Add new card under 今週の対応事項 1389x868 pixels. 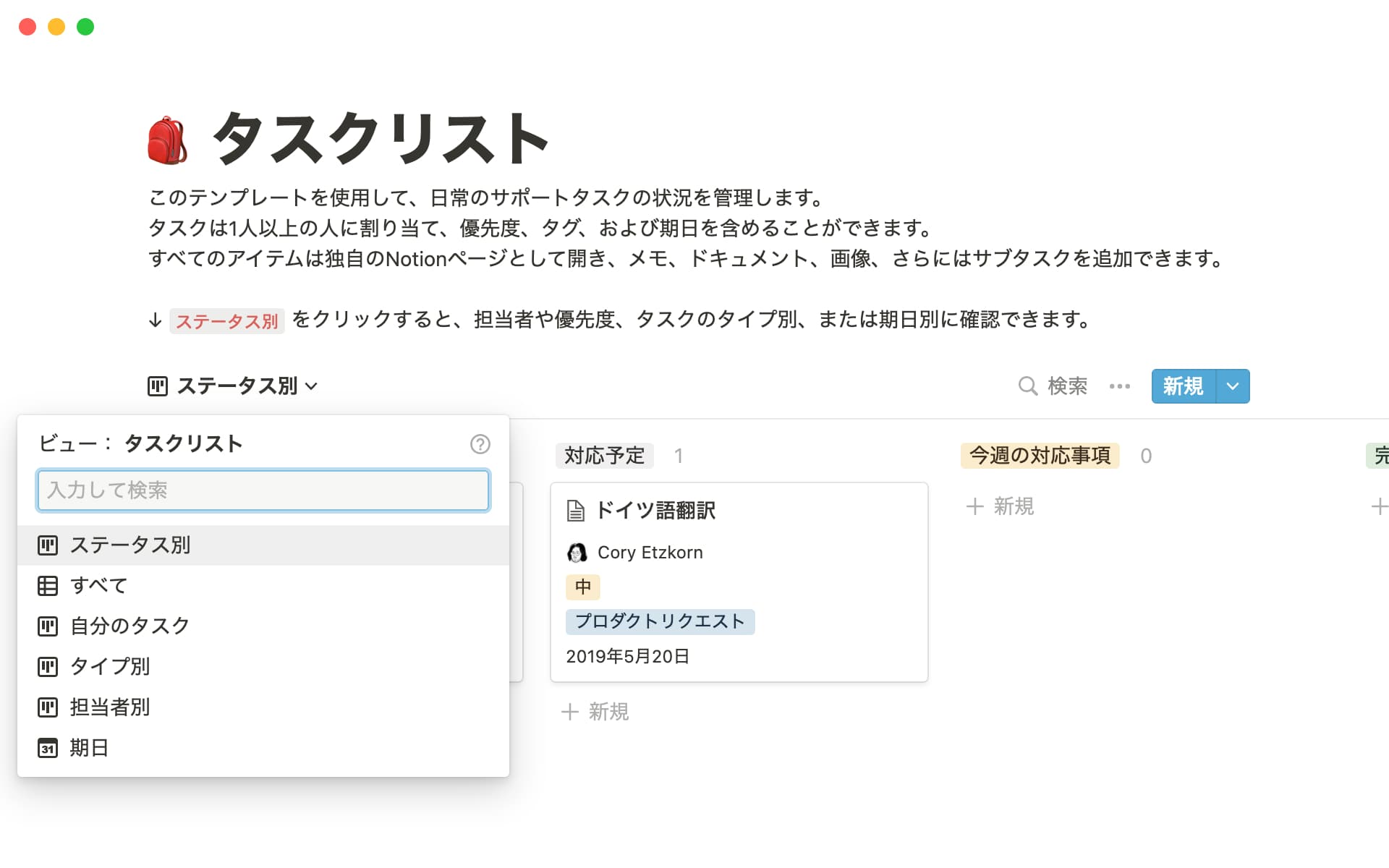1000,506
